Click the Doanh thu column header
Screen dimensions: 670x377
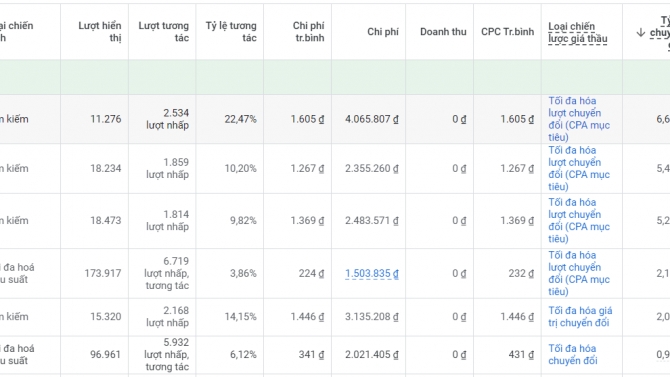[x=443, y=32]
